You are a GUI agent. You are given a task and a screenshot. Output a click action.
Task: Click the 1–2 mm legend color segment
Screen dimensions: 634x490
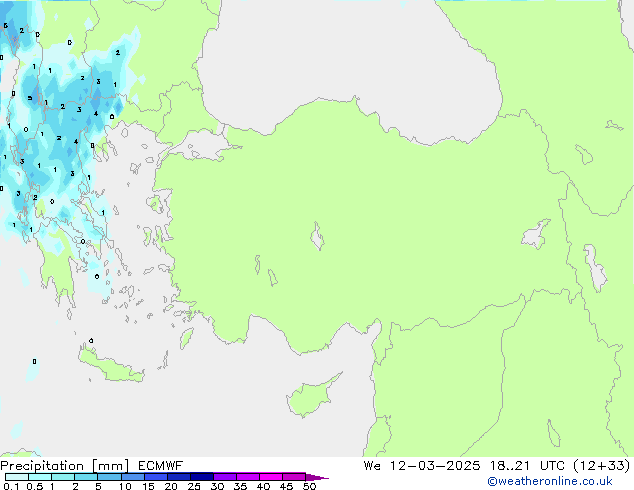point(63,477)
